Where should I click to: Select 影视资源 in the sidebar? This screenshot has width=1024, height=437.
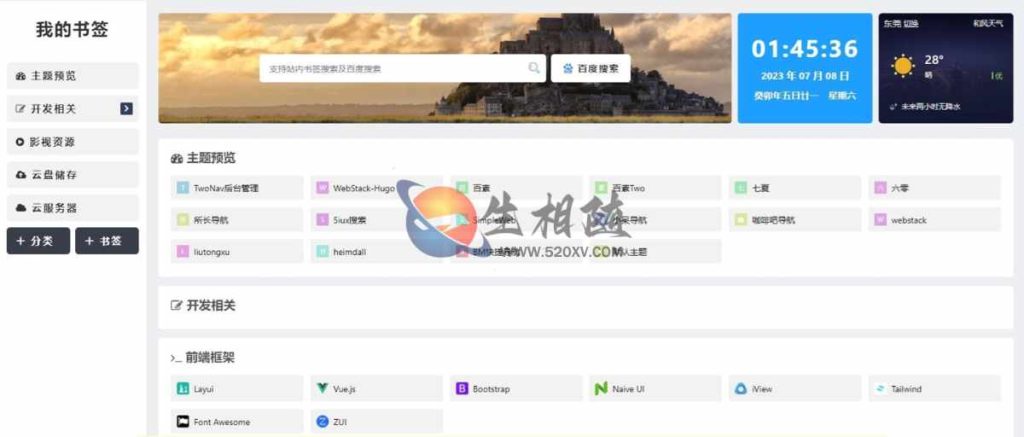[72, 142]
